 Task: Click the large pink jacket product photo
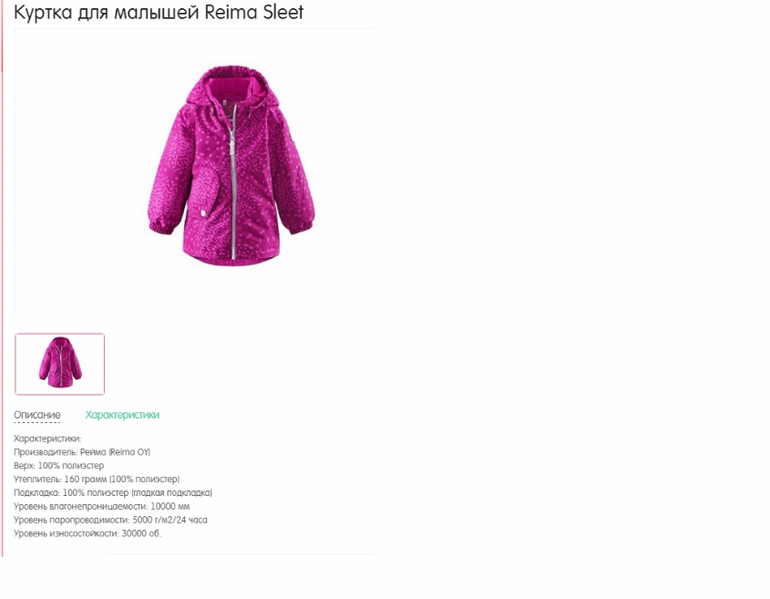[x=231, y=165]
